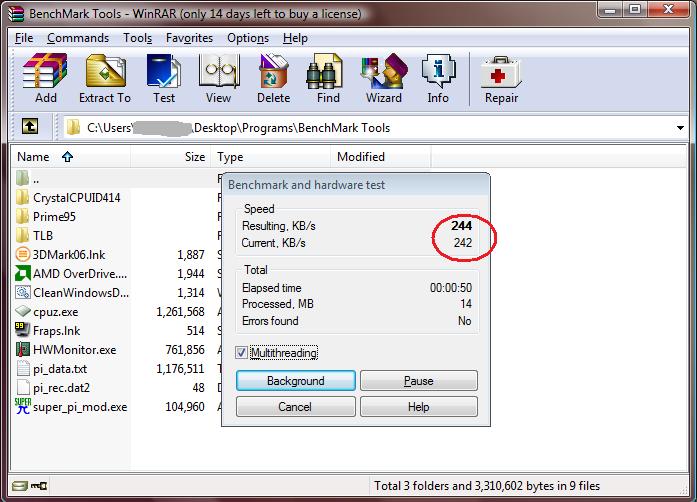Select the super_pi_mod.exe file icon
Screen dimensions: 697x502
point(23,406)
